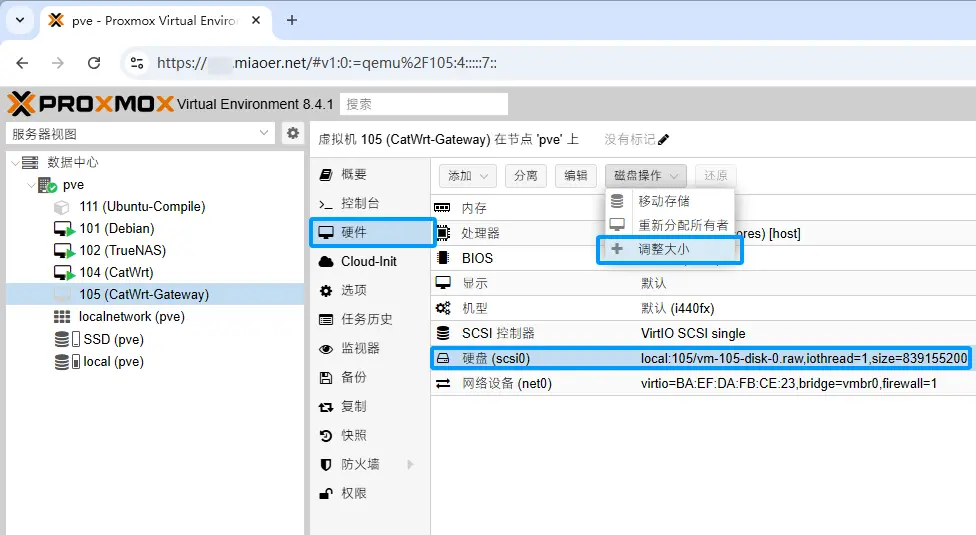Click the 还原 revert button

[716, 176]
